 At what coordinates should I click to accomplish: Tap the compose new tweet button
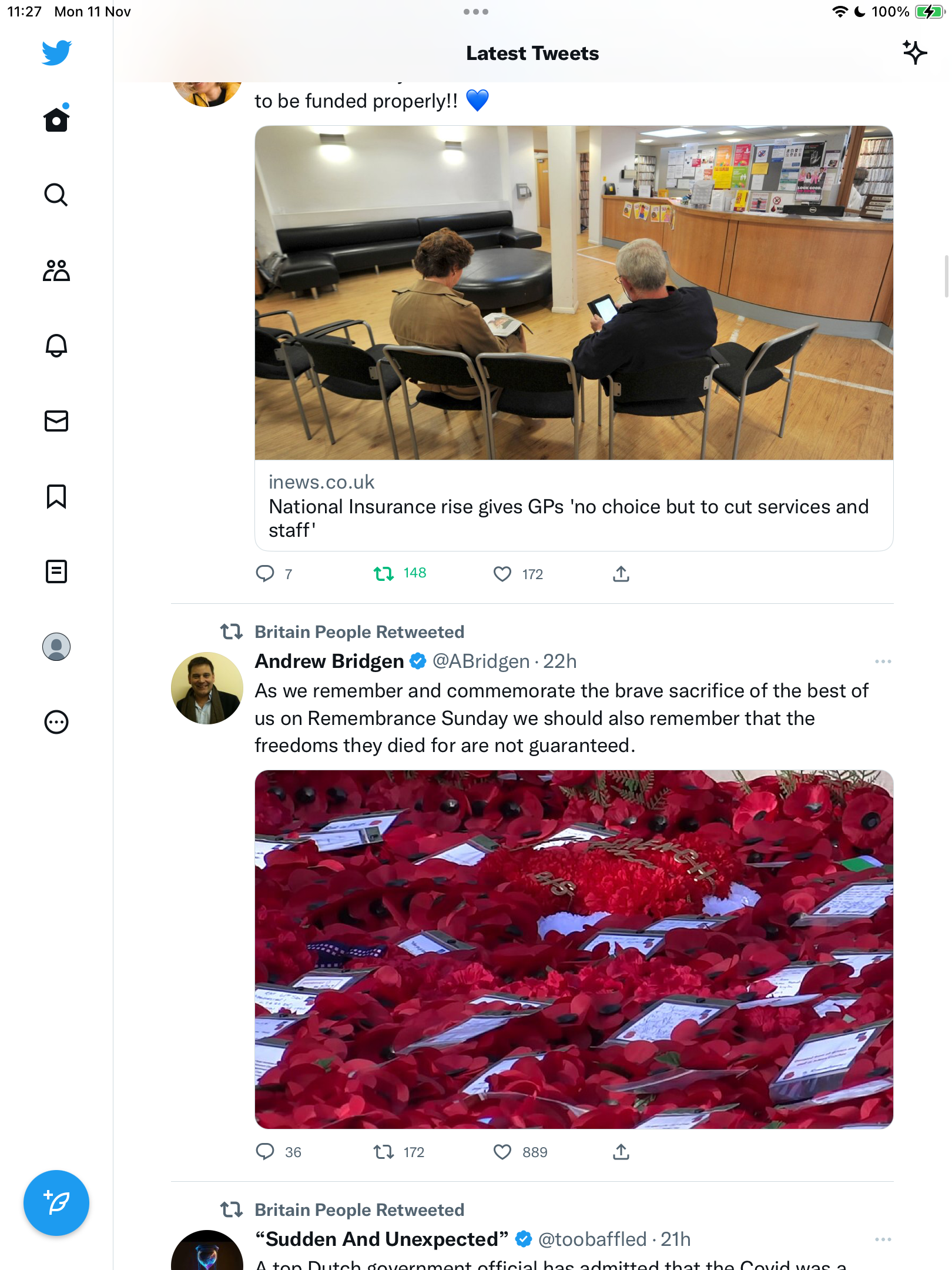56,1203
